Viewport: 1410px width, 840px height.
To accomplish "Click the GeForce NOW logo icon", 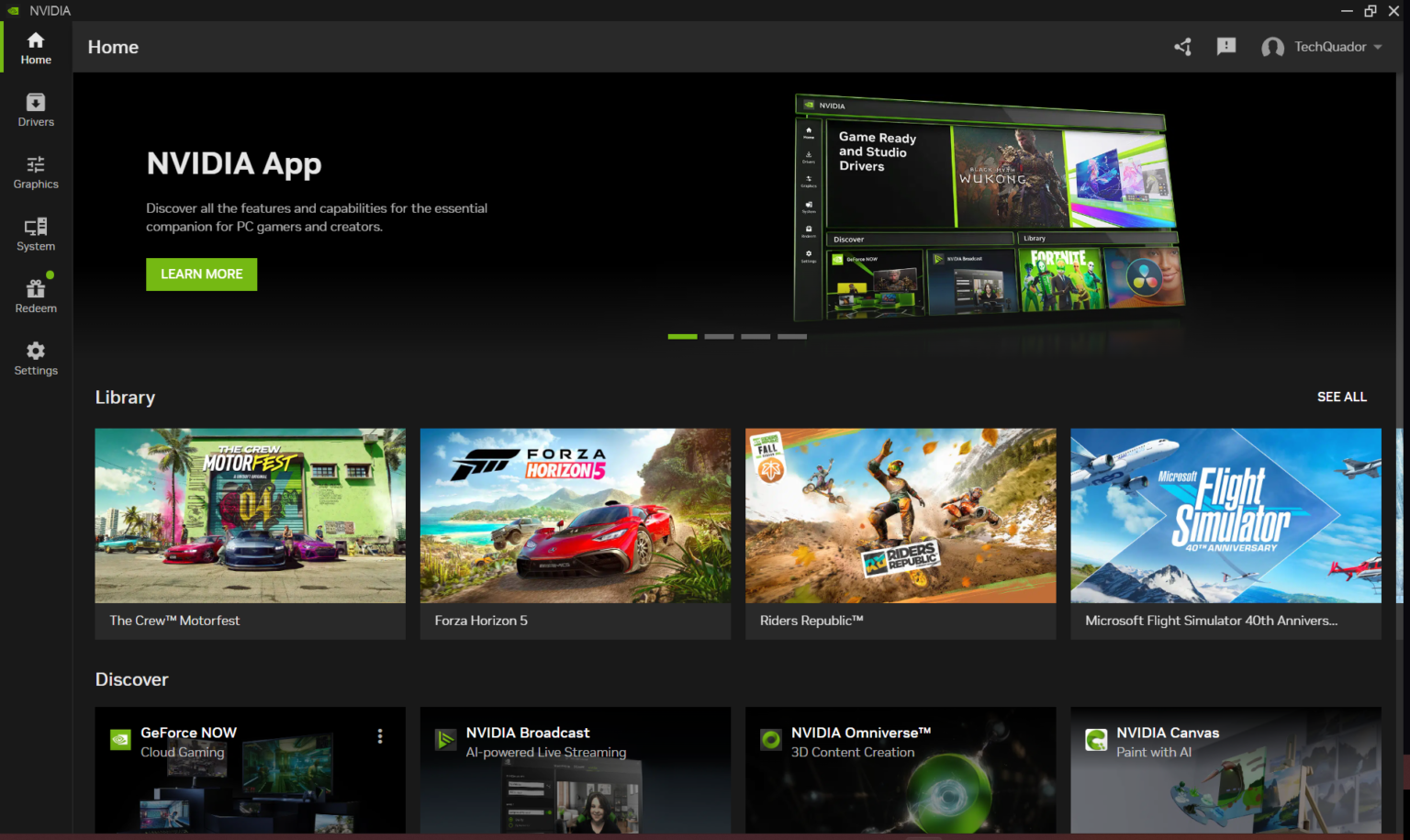I will click(120, 740).
